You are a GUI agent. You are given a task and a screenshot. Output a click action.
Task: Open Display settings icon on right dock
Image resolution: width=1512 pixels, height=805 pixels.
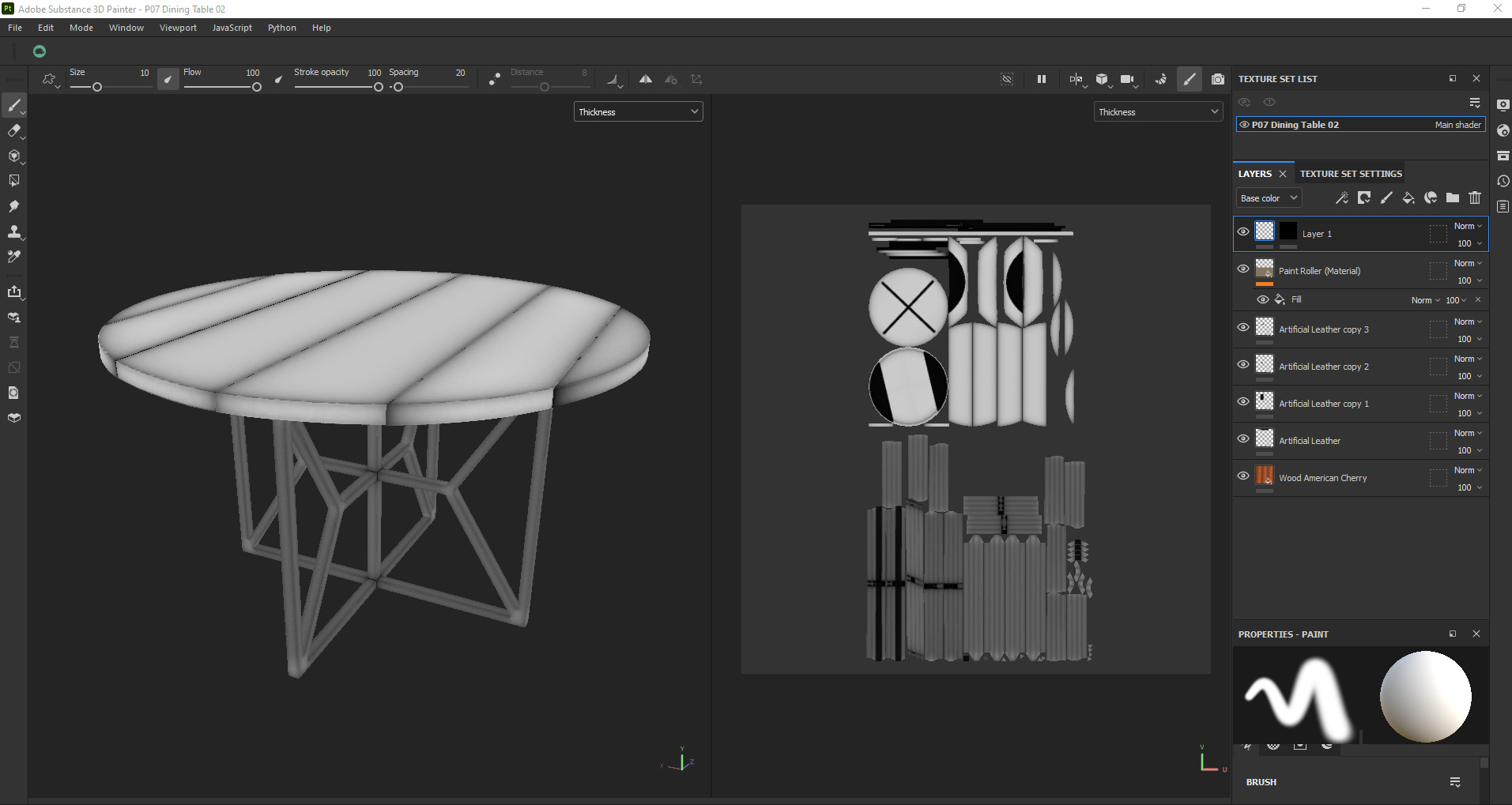click(x=1503, y=105)
